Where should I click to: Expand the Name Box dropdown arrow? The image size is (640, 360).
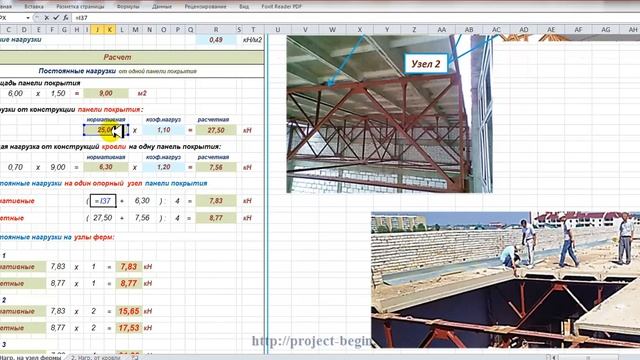28,18
